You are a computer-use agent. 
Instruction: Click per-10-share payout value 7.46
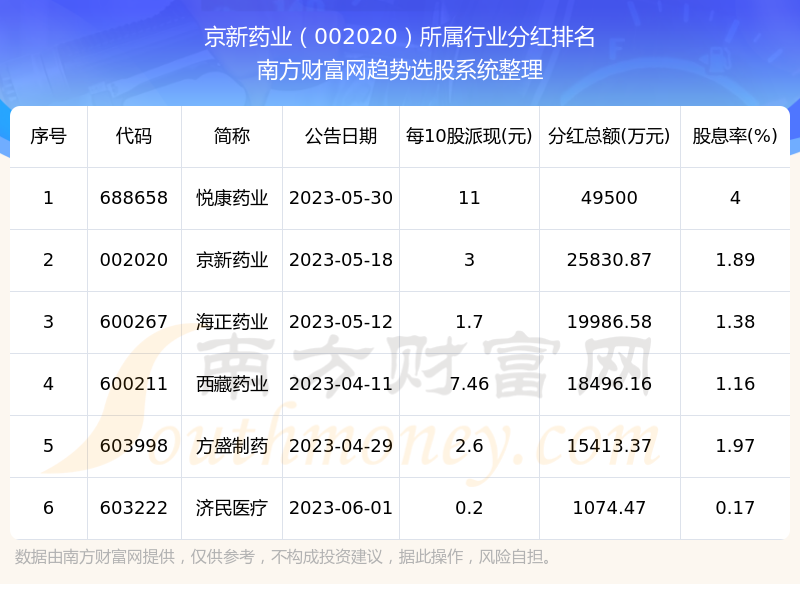pyautogui.click(x=469, y=384)
